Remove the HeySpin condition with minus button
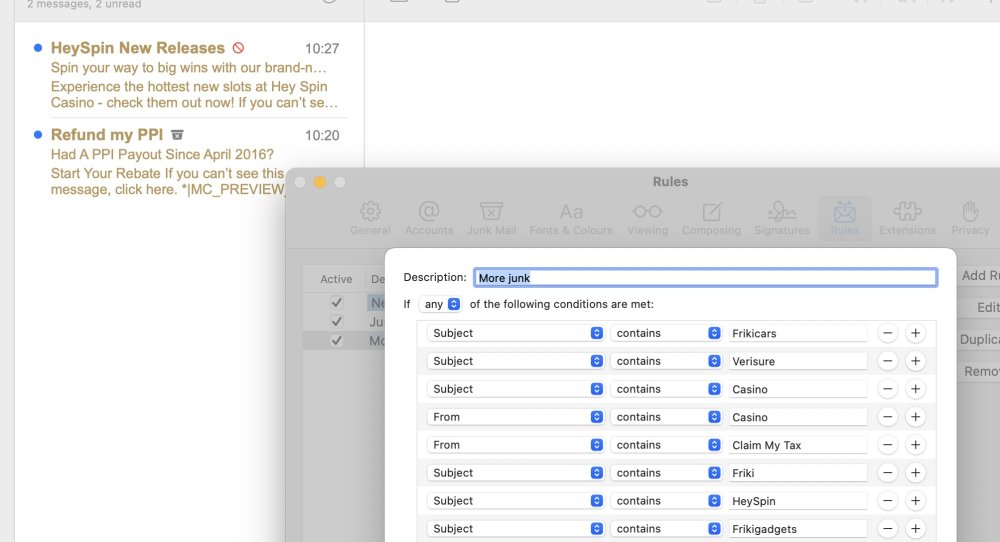1000x542 pixels. 887,501
